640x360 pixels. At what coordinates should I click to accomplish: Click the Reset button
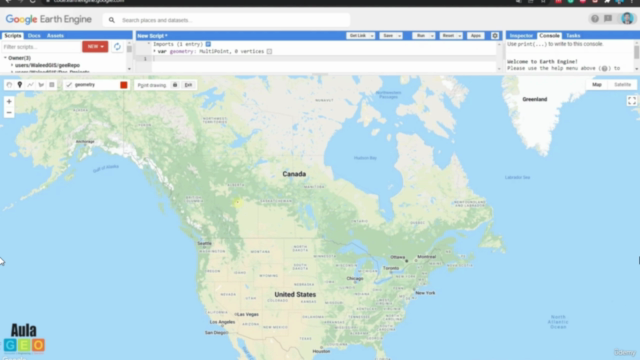click(448, 36)
